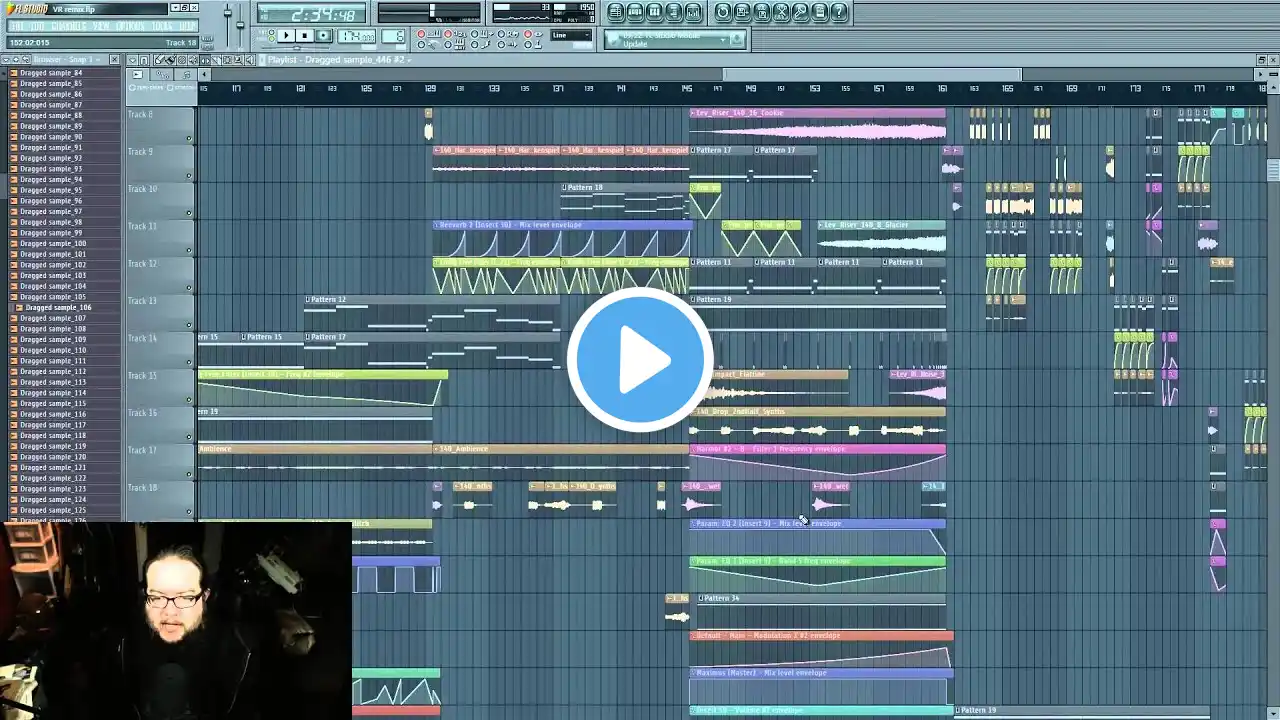Open the Playlist options dropdown arrow
Image resolution: width=1280 pixels, height=720 pixels.
tap(133, 60)
